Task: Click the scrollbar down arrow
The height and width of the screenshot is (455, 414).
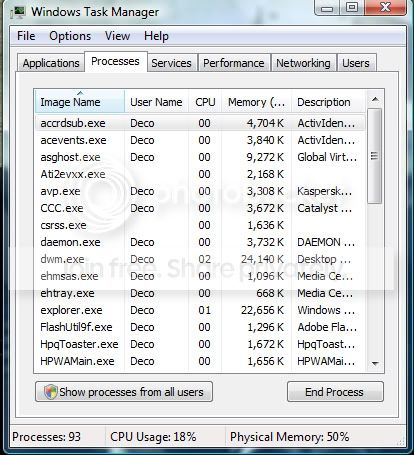Action: [375, 363]
